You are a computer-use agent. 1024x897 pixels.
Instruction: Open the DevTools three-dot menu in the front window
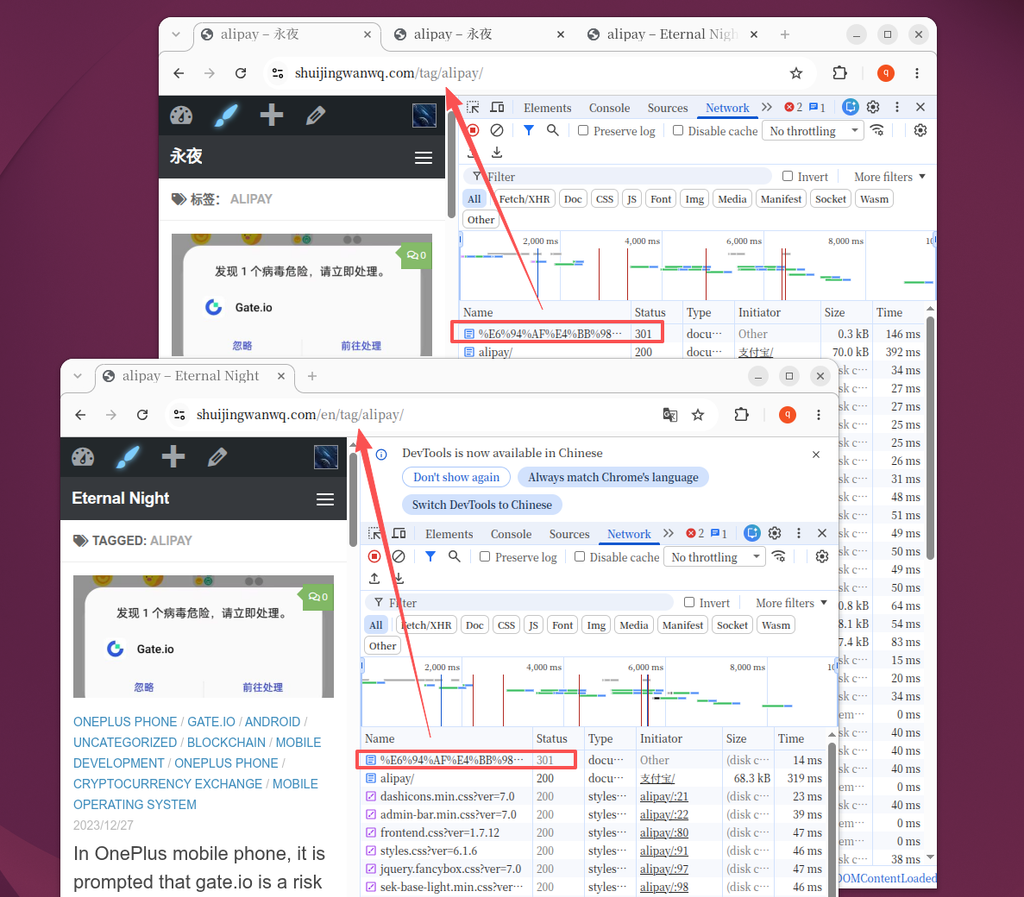(x=799, y=533)
